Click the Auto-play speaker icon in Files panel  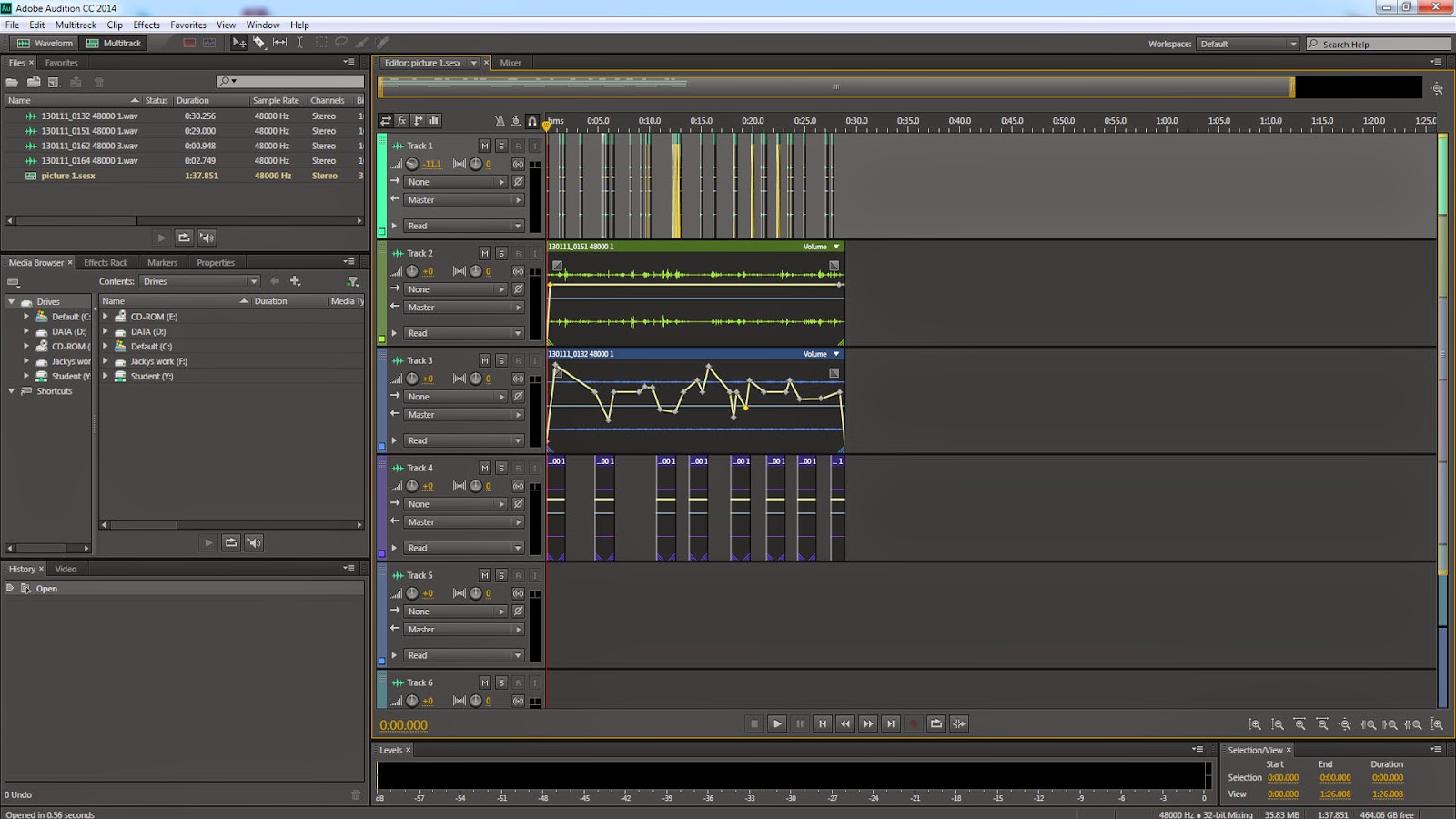pyautogui.click(x=207, y=238)
